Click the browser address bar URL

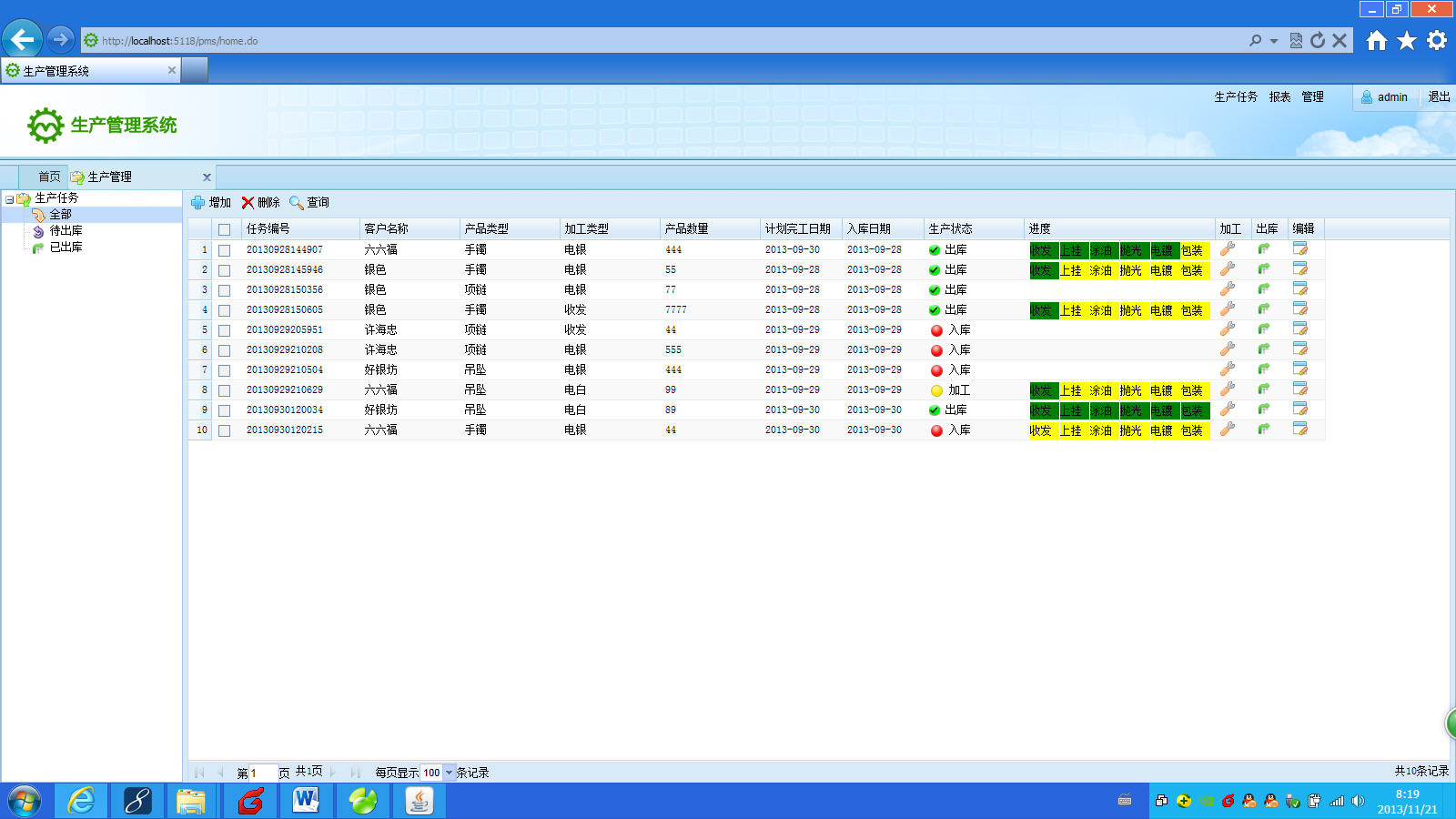[x=180, y=41]
